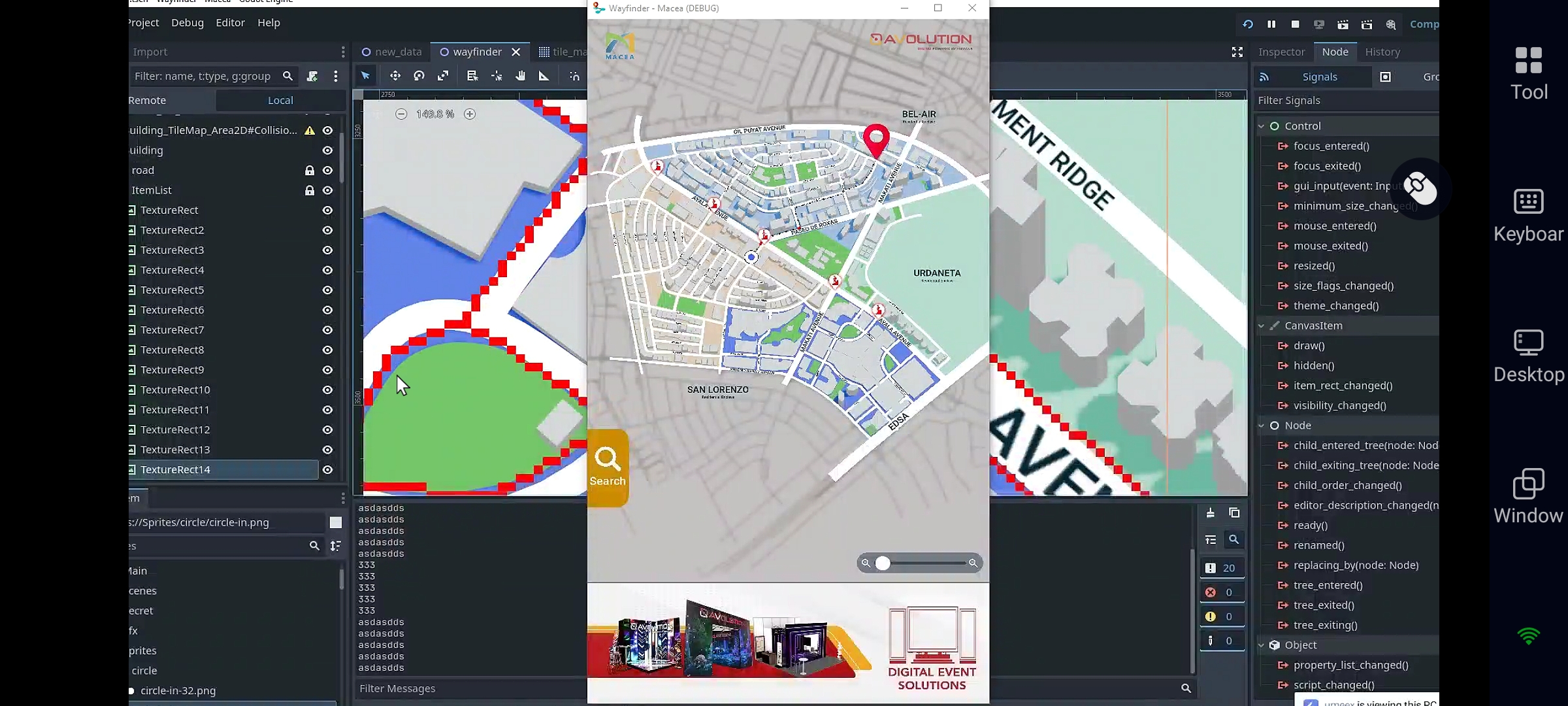Viewport: 1568px width, 706px height.
Task: Expand the game viewport to fullscreen
Action: (1237, 52)
